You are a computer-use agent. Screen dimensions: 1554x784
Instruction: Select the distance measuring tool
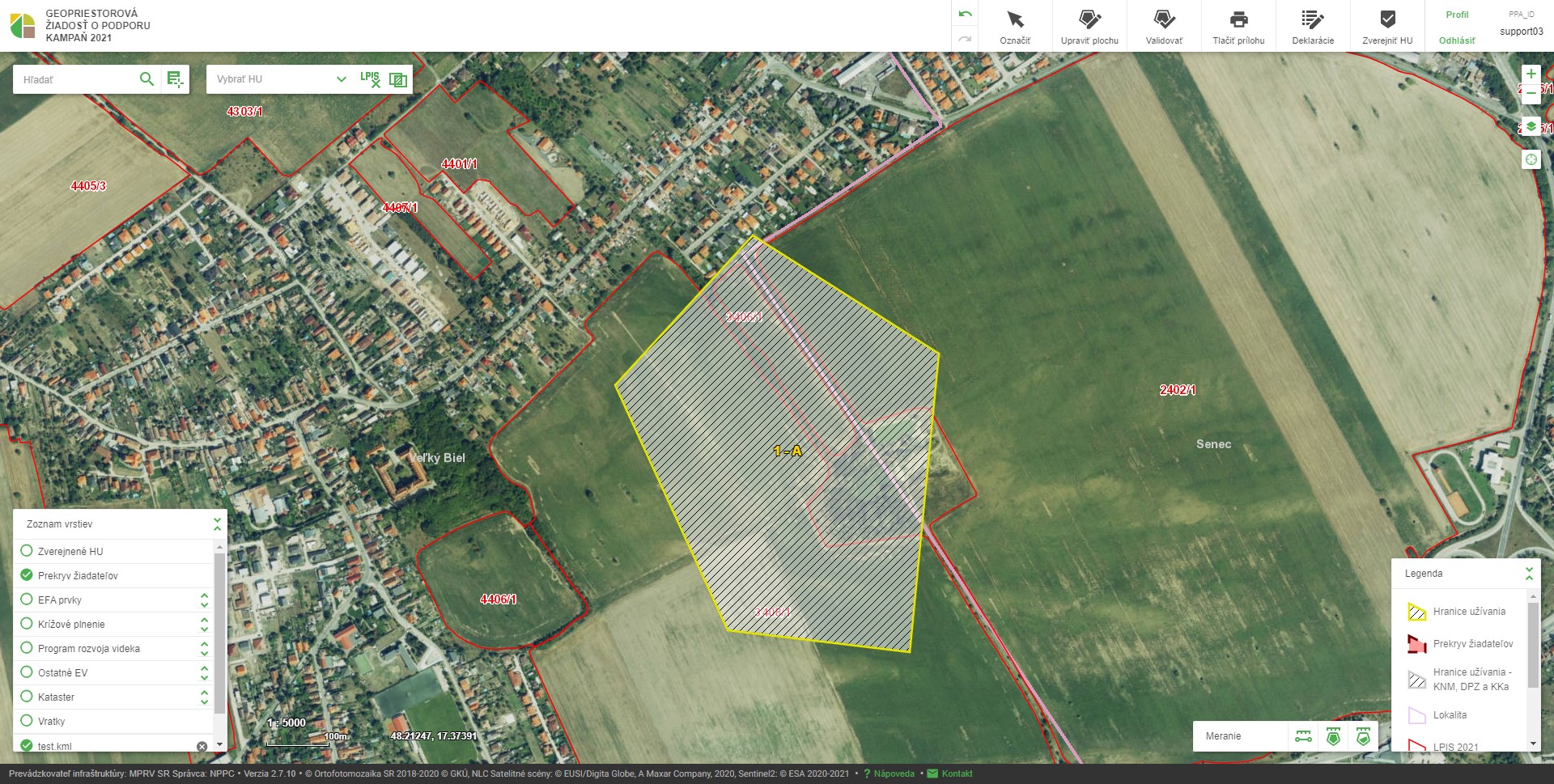[1303, 736]
